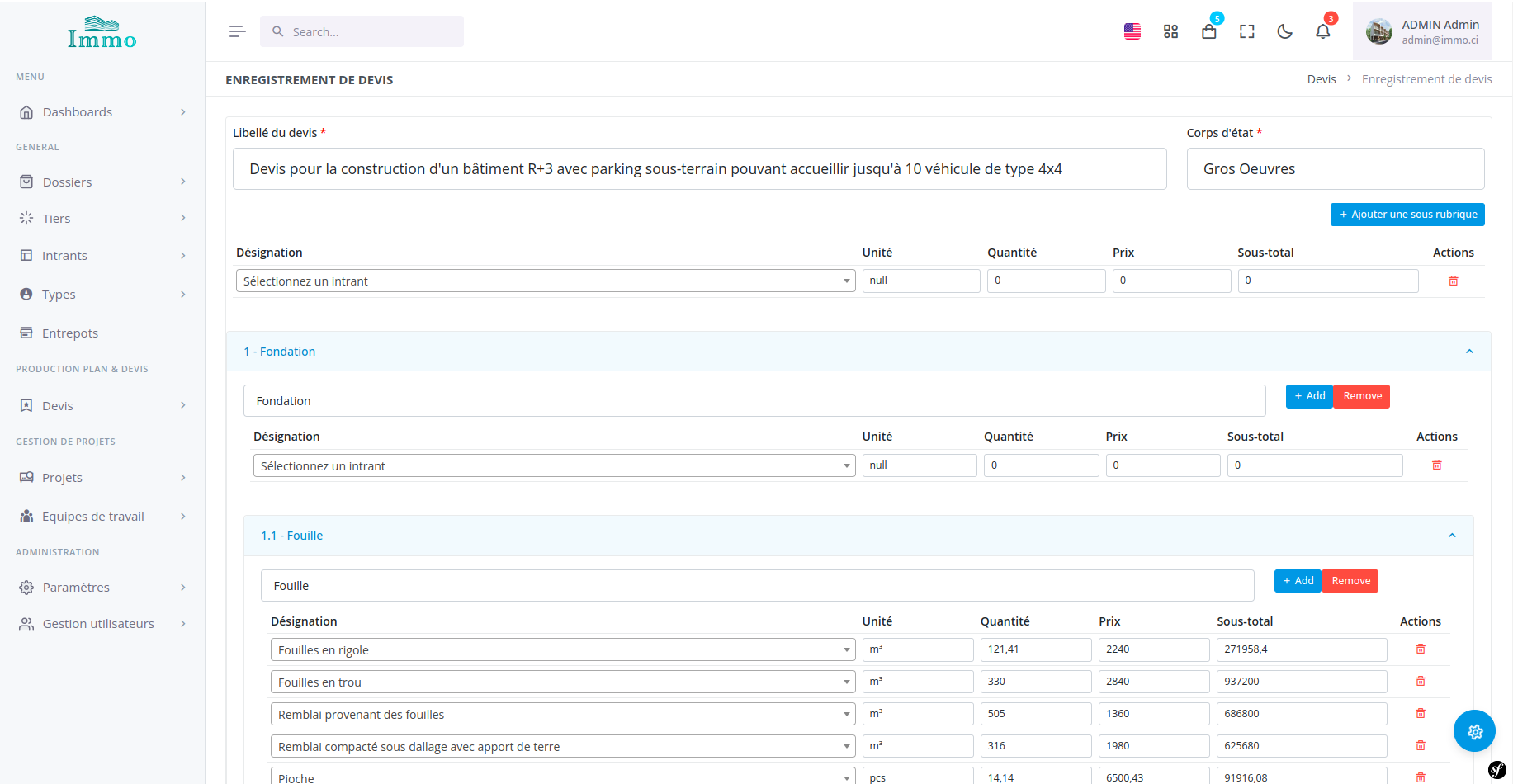Open the notifications bell icon

pyautogui.click(x=1322, y=31)
